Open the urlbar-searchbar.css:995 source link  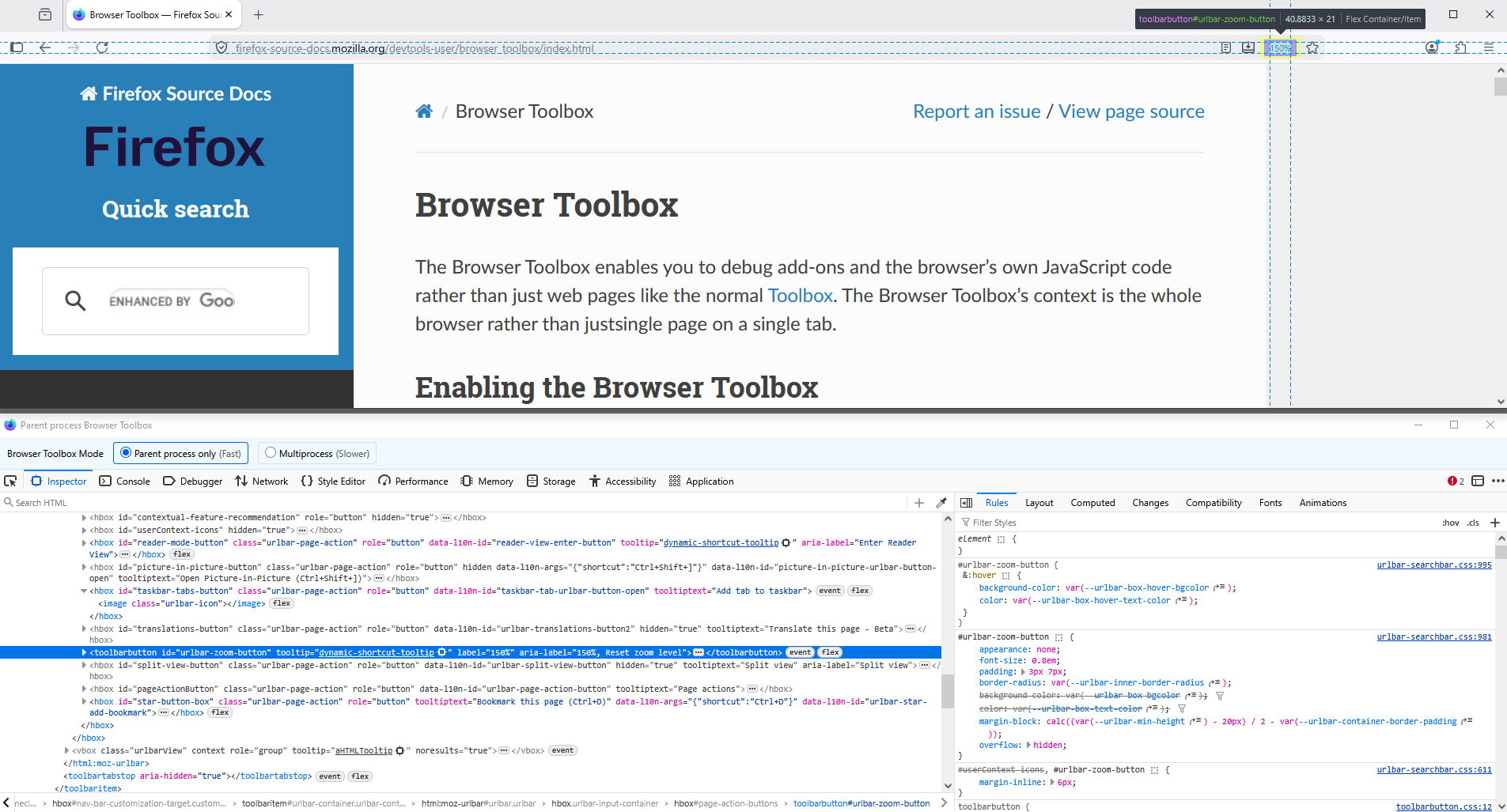[1434, 565]
